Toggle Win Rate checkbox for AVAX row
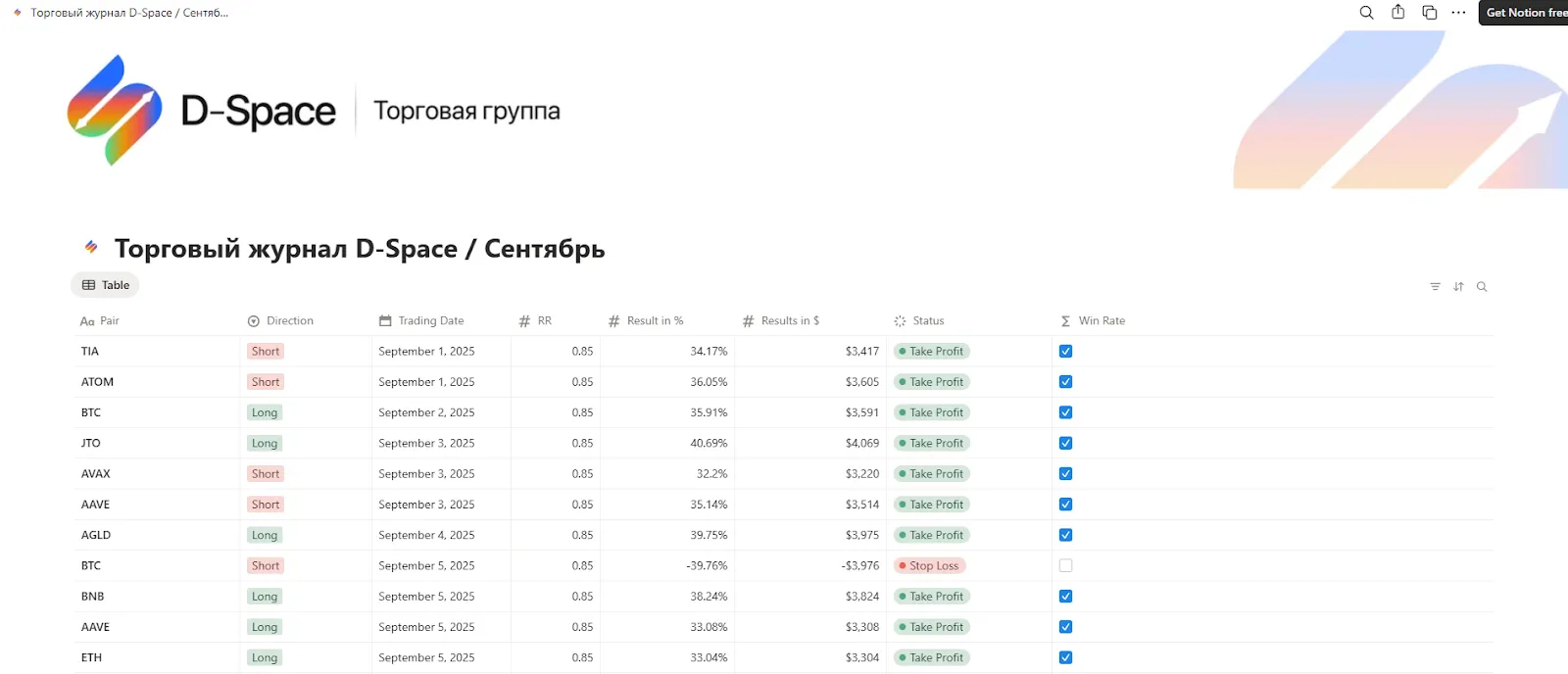Image resolution: width=1568 pixels, height=674 pixels. (1066, 474)
